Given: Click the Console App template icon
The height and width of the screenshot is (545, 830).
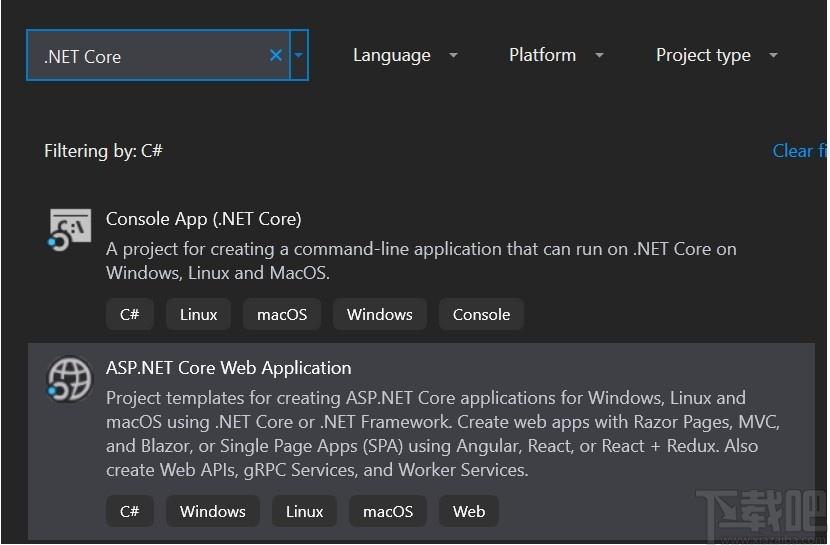Looking at the screenshot, I should [69, 229].
